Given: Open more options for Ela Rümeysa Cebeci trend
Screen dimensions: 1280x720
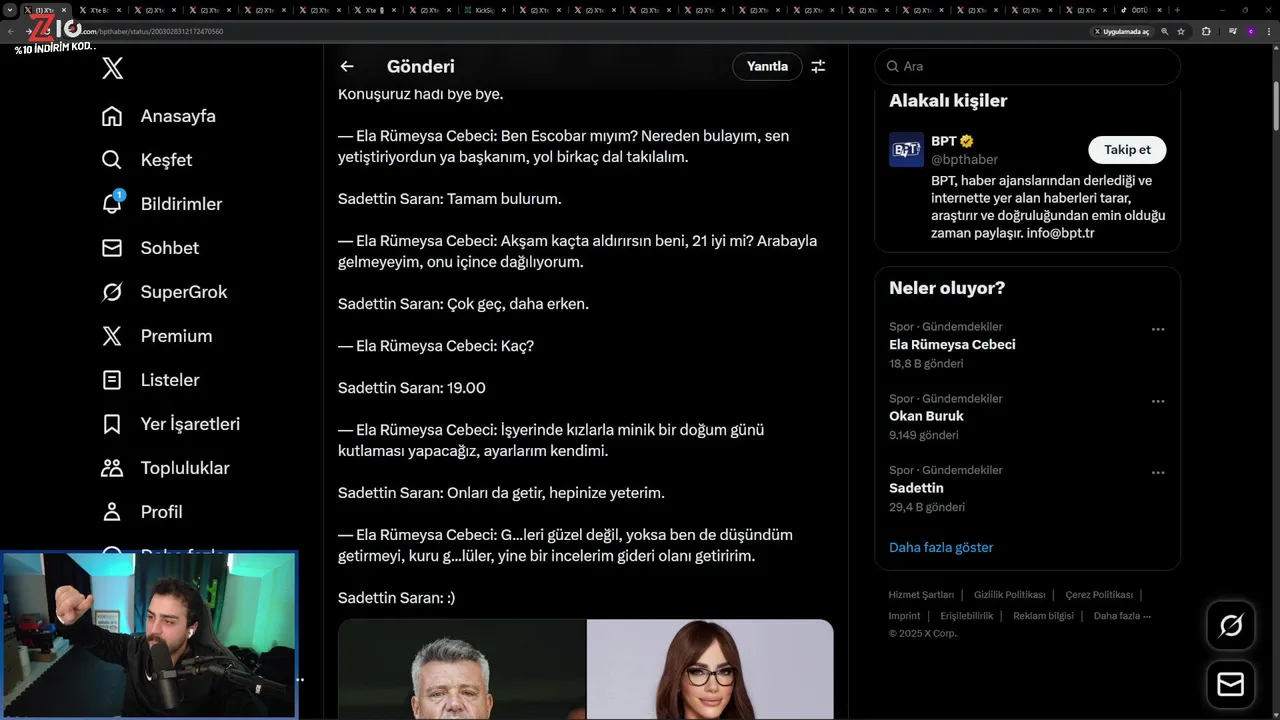Looking at the screenshot, I should (1158, 329).
